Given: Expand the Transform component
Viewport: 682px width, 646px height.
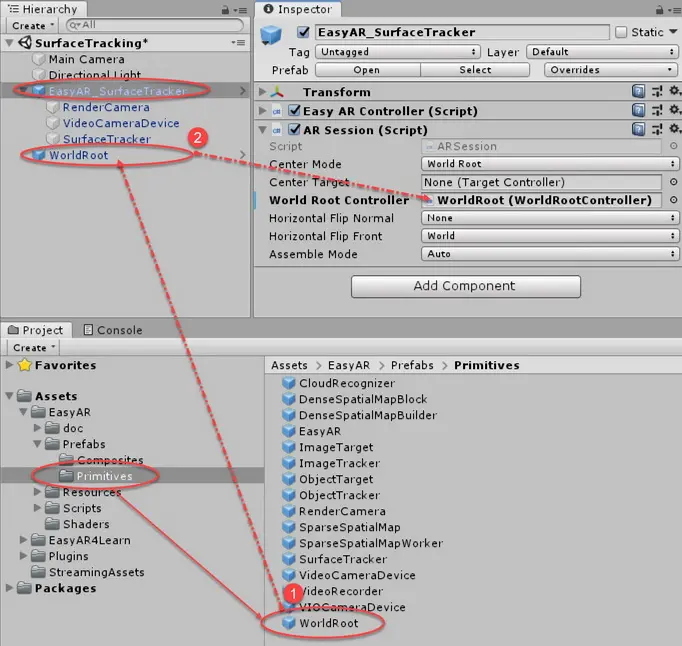Looking at the screenshot, I should (262, 91).
